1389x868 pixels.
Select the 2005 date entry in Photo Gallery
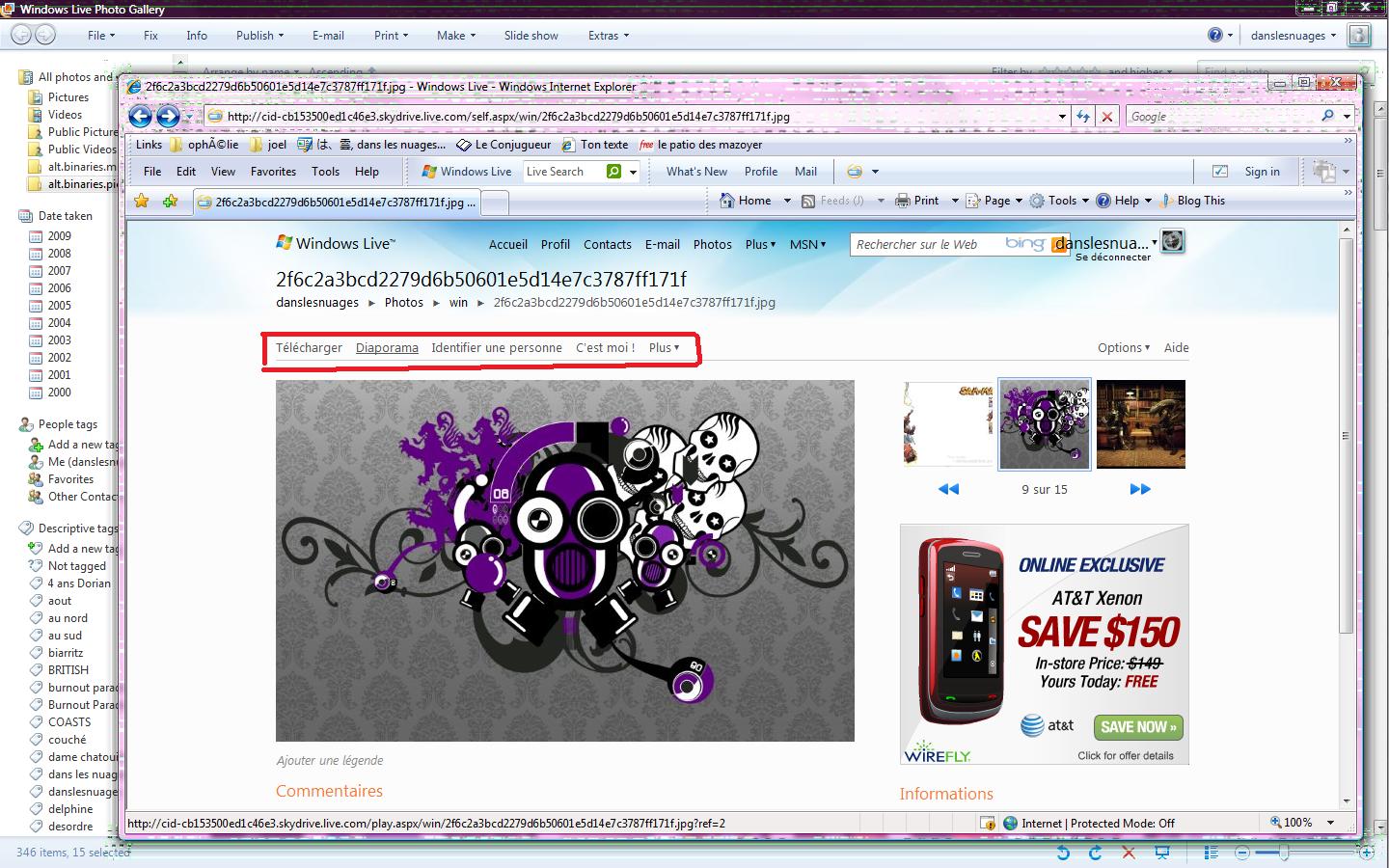[60, 306]
